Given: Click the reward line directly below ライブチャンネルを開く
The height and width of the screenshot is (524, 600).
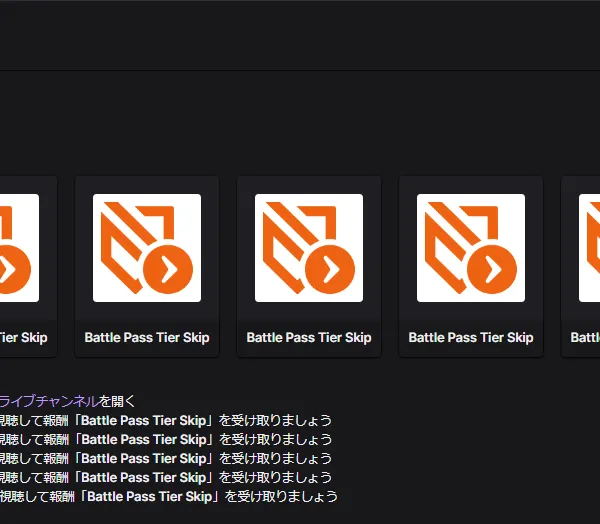Looking at the screenshot, I should coord(166,420).
